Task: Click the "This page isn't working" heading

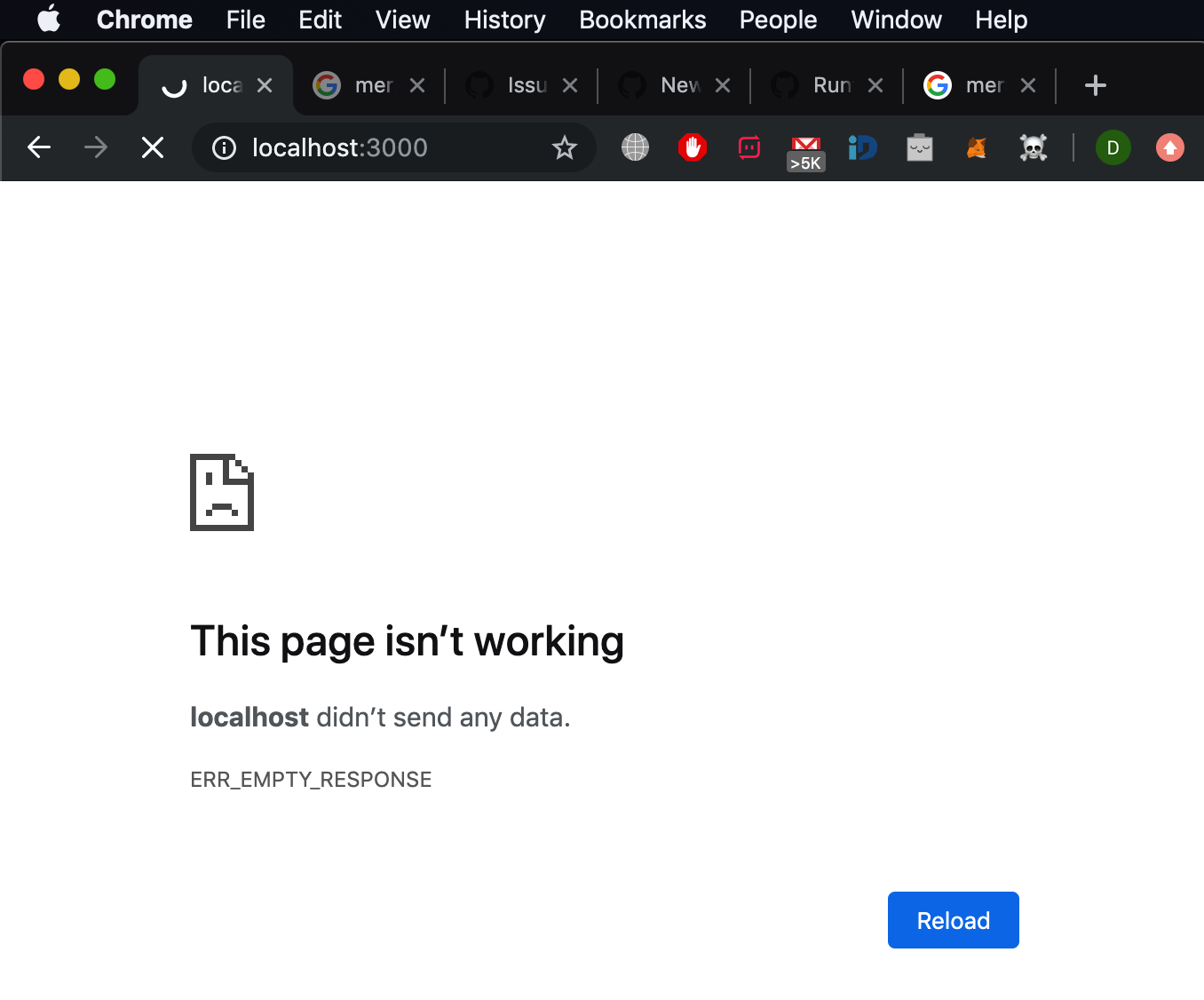Action: (408, 641)
